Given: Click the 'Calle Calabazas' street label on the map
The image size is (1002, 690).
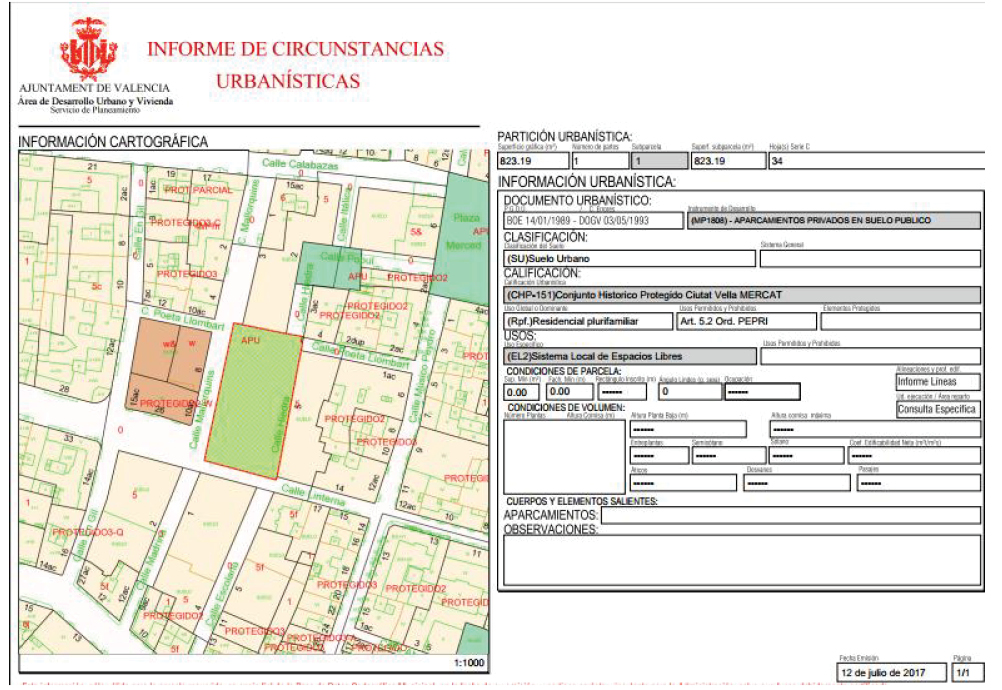Looking at the screenshot, I should 300,164.
